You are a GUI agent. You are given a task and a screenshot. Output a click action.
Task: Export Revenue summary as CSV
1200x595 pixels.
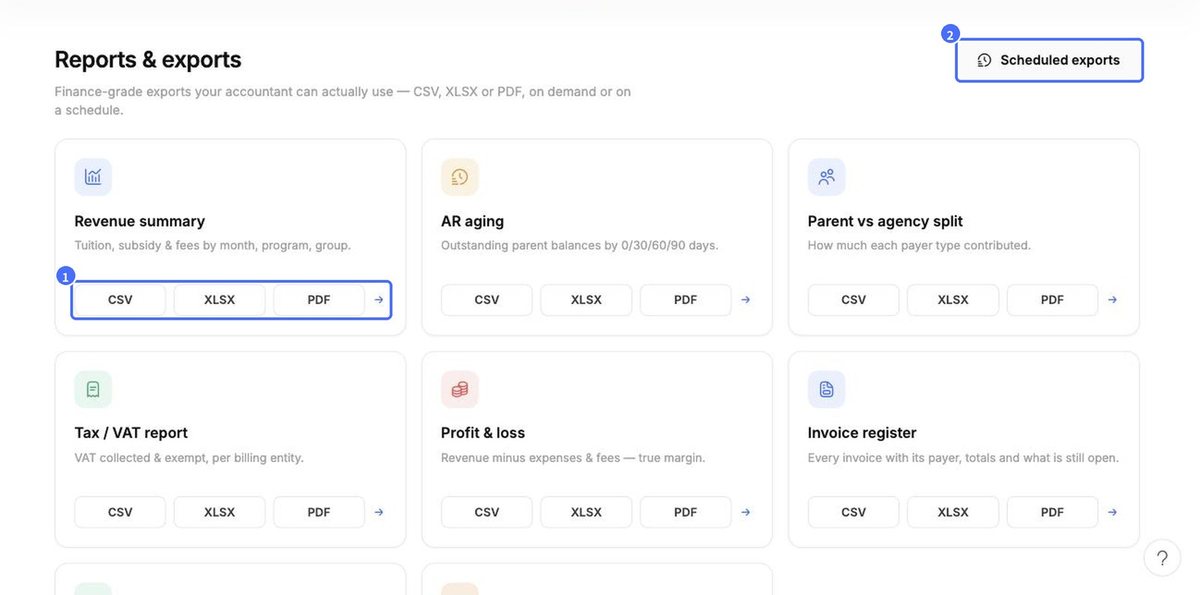tap(120, 300)
